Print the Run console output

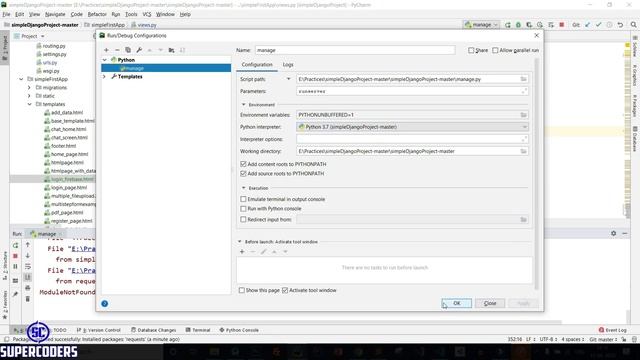pyautogui.click(x=28, y=288)
